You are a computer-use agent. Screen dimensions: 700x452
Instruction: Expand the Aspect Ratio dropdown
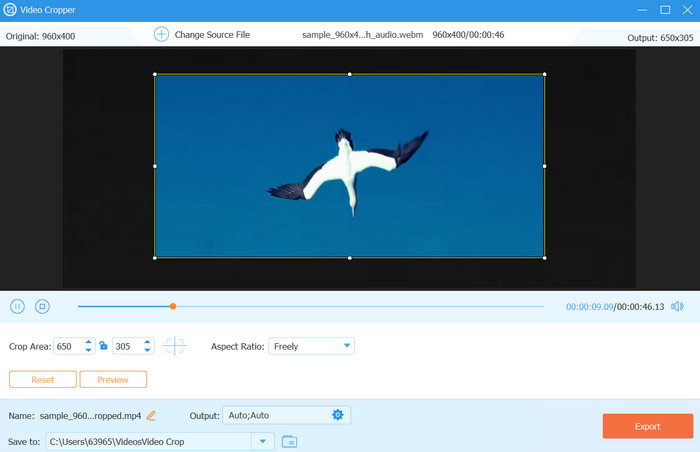347,346
